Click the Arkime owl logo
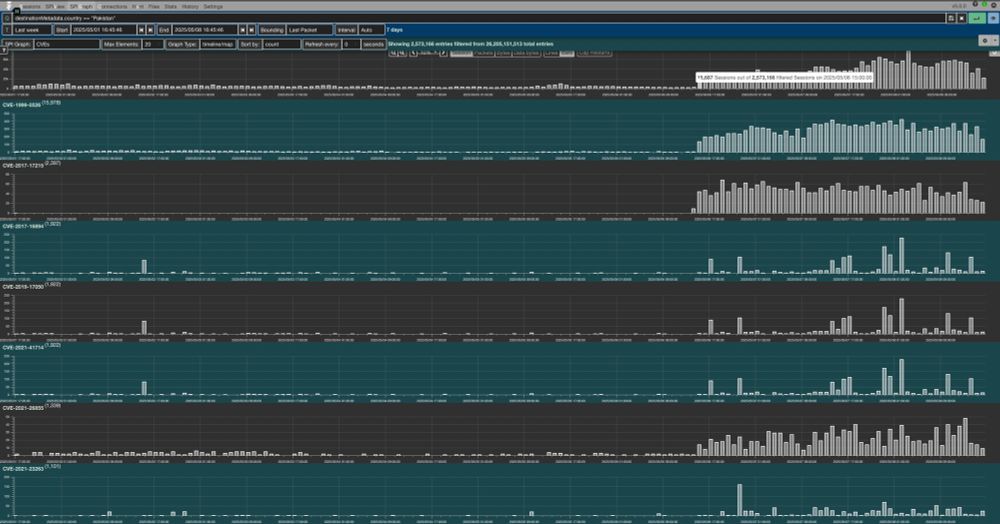The height and width of the screenshot is (524, 1000). point(9,5)
